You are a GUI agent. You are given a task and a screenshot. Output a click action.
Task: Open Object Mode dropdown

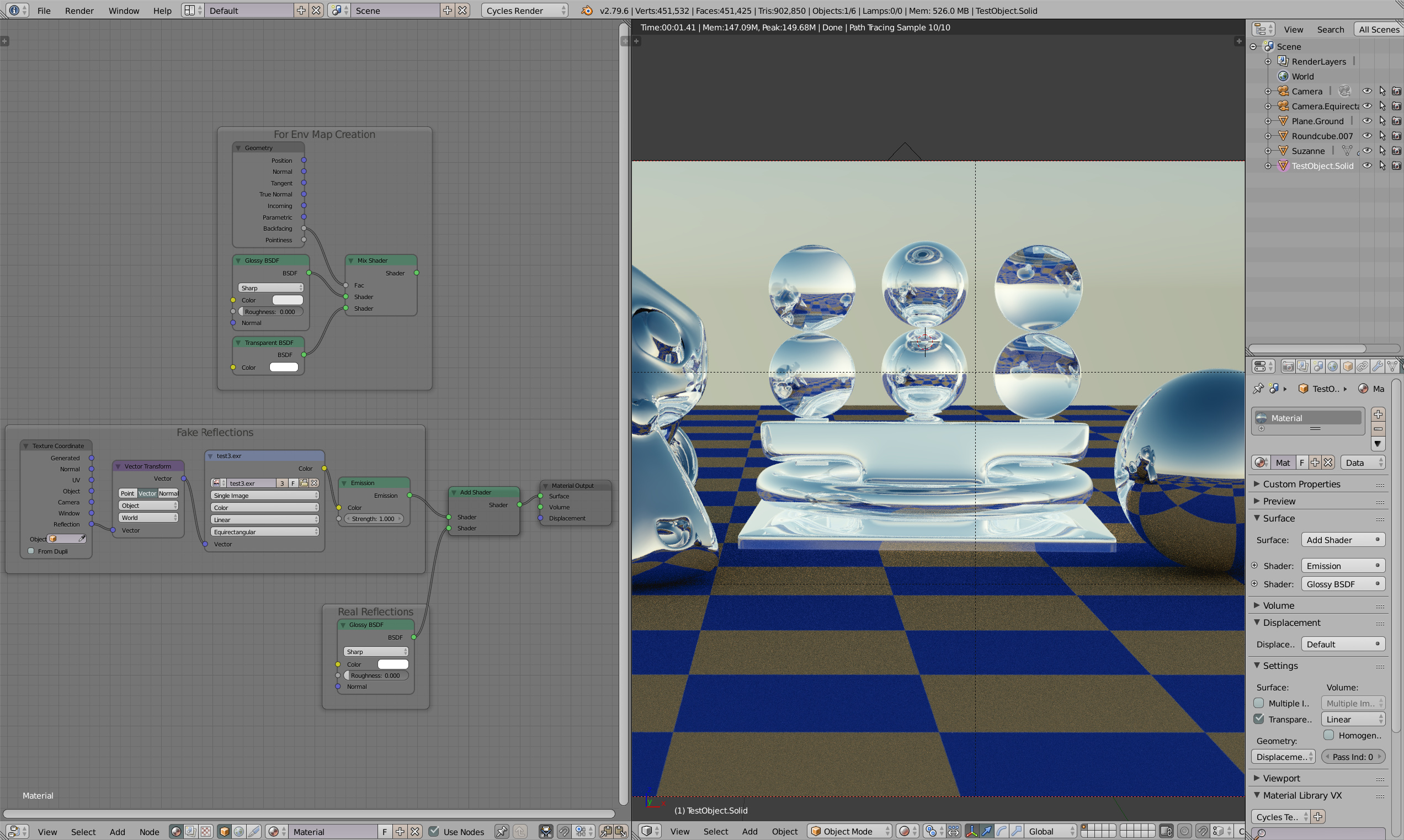[849, 831]
